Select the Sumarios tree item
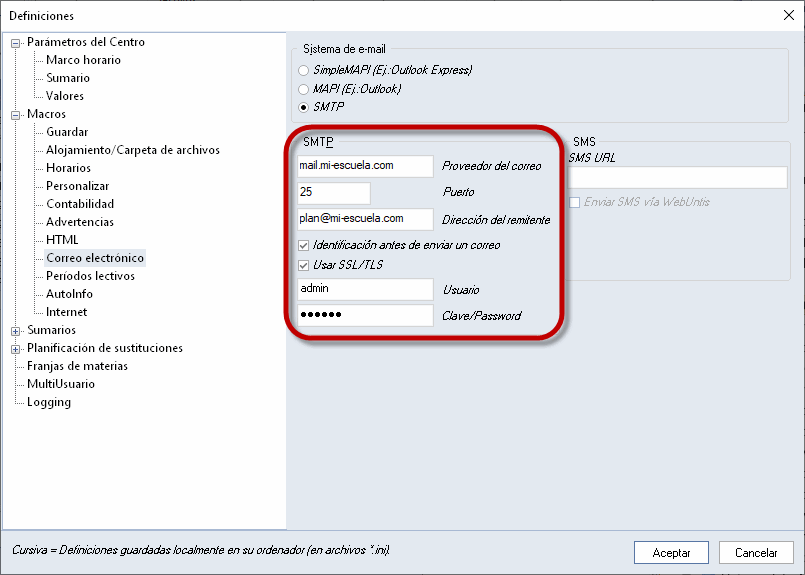 (51, 330)
